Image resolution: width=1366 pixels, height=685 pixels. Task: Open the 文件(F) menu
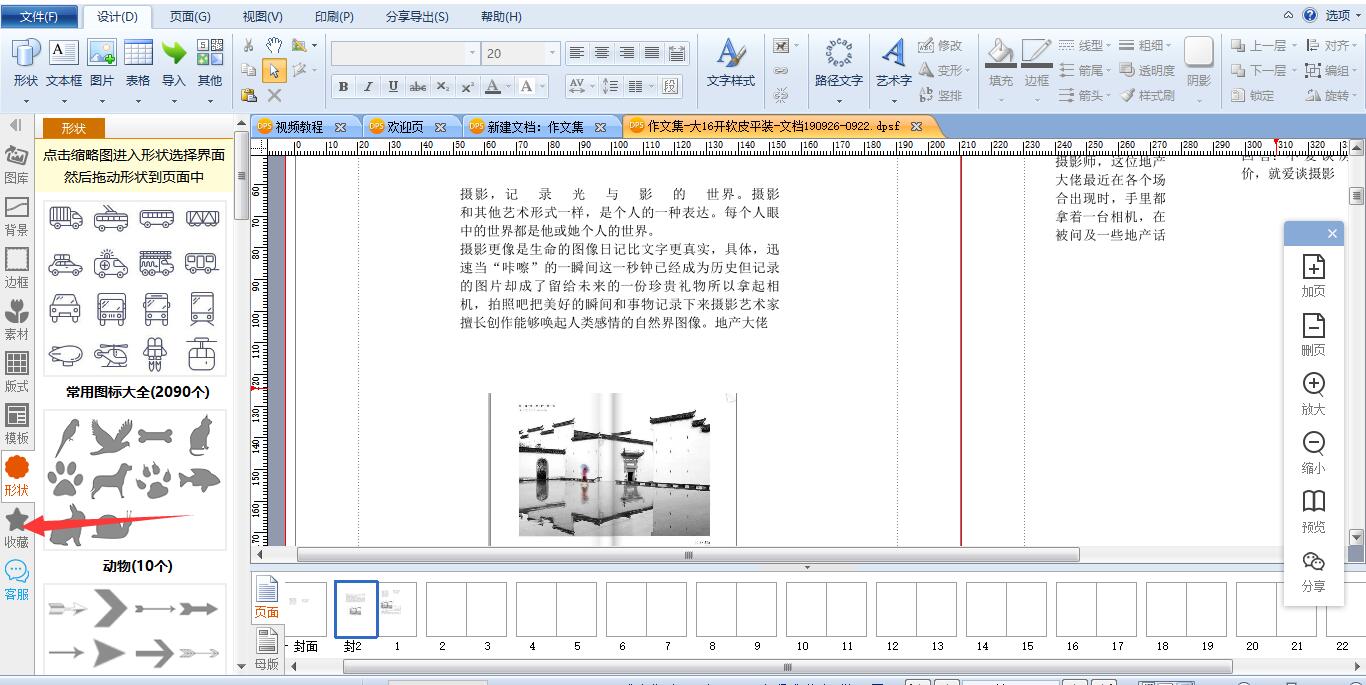(x=38, y=16)
